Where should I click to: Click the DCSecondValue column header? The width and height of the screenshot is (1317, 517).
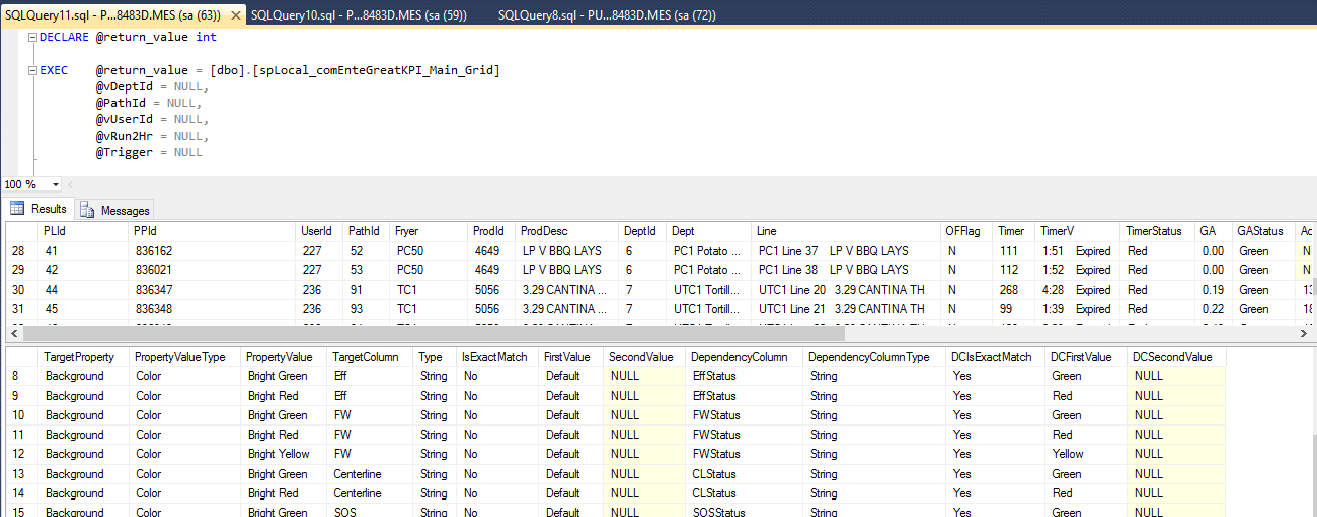[1177, 357]
